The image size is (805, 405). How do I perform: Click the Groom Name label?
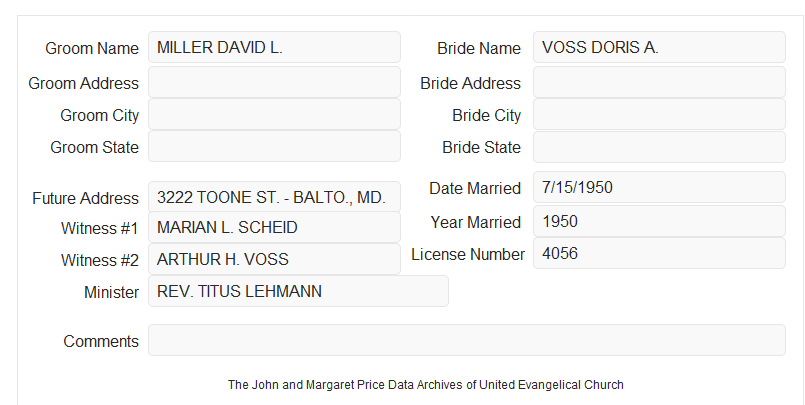point(92,48)
